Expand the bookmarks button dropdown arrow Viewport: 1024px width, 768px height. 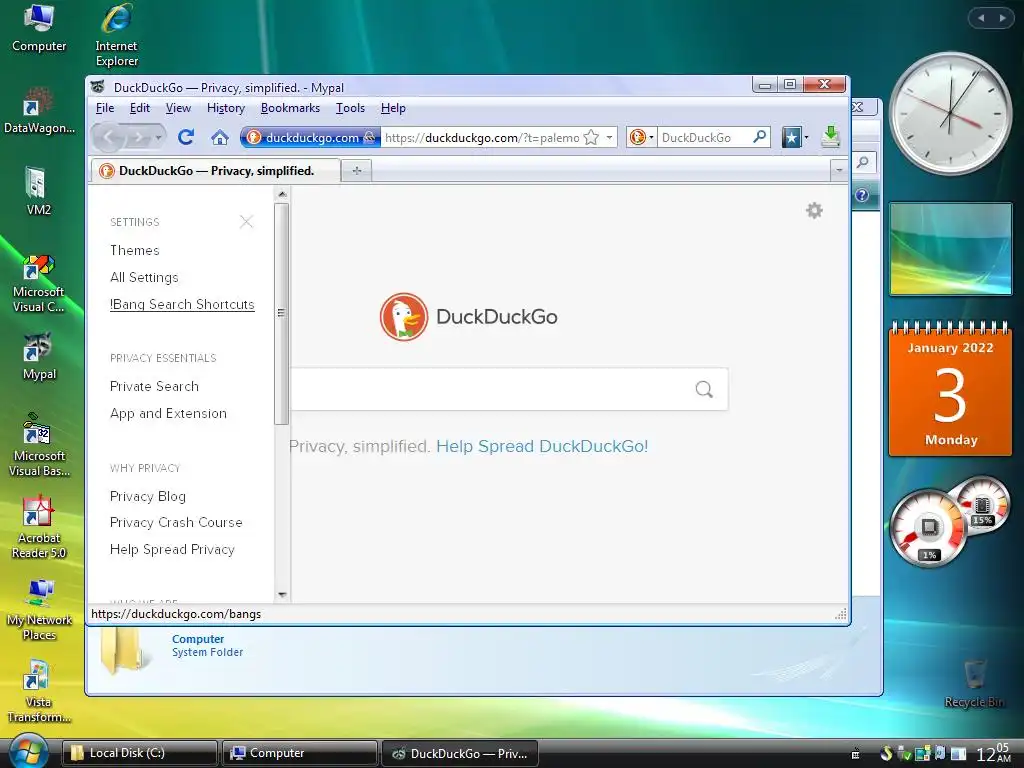coord(807,137)
